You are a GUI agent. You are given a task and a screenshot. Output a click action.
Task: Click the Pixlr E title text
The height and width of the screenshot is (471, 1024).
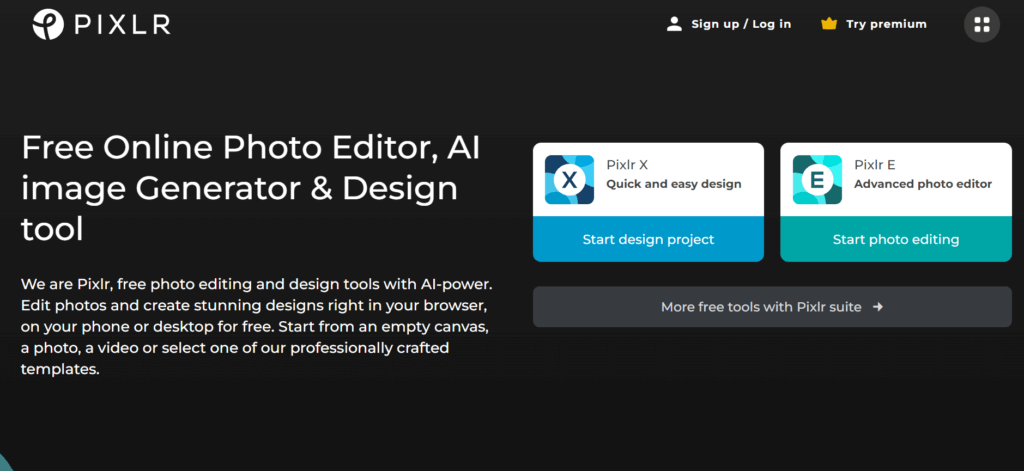click(x=875, y=165)
